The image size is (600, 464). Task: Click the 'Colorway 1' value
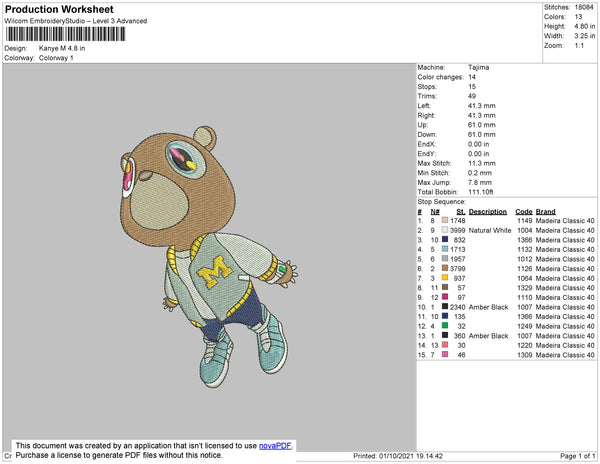tap(56, 58)
